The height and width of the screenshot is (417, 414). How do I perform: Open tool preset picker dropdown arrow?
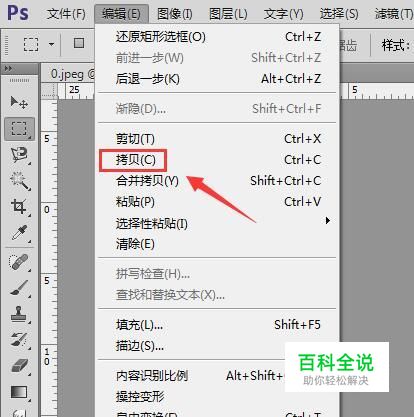click(x=51, y=44)
